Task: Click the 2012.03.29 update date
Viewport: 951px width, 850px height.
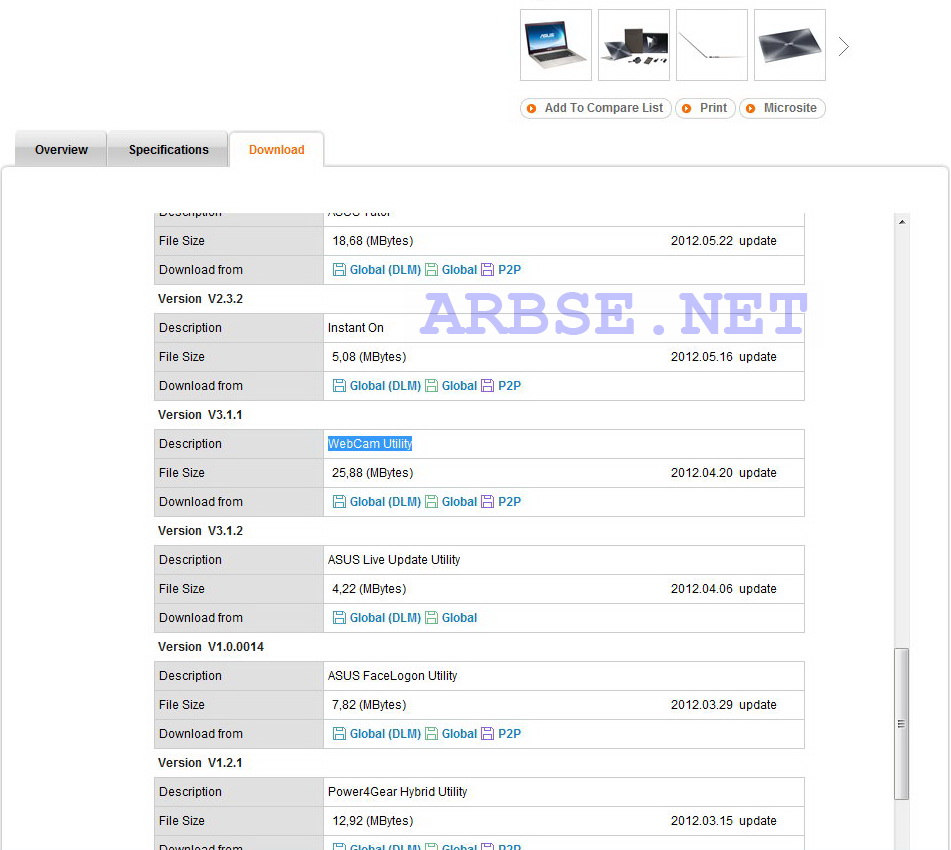Action: point(724,704)
